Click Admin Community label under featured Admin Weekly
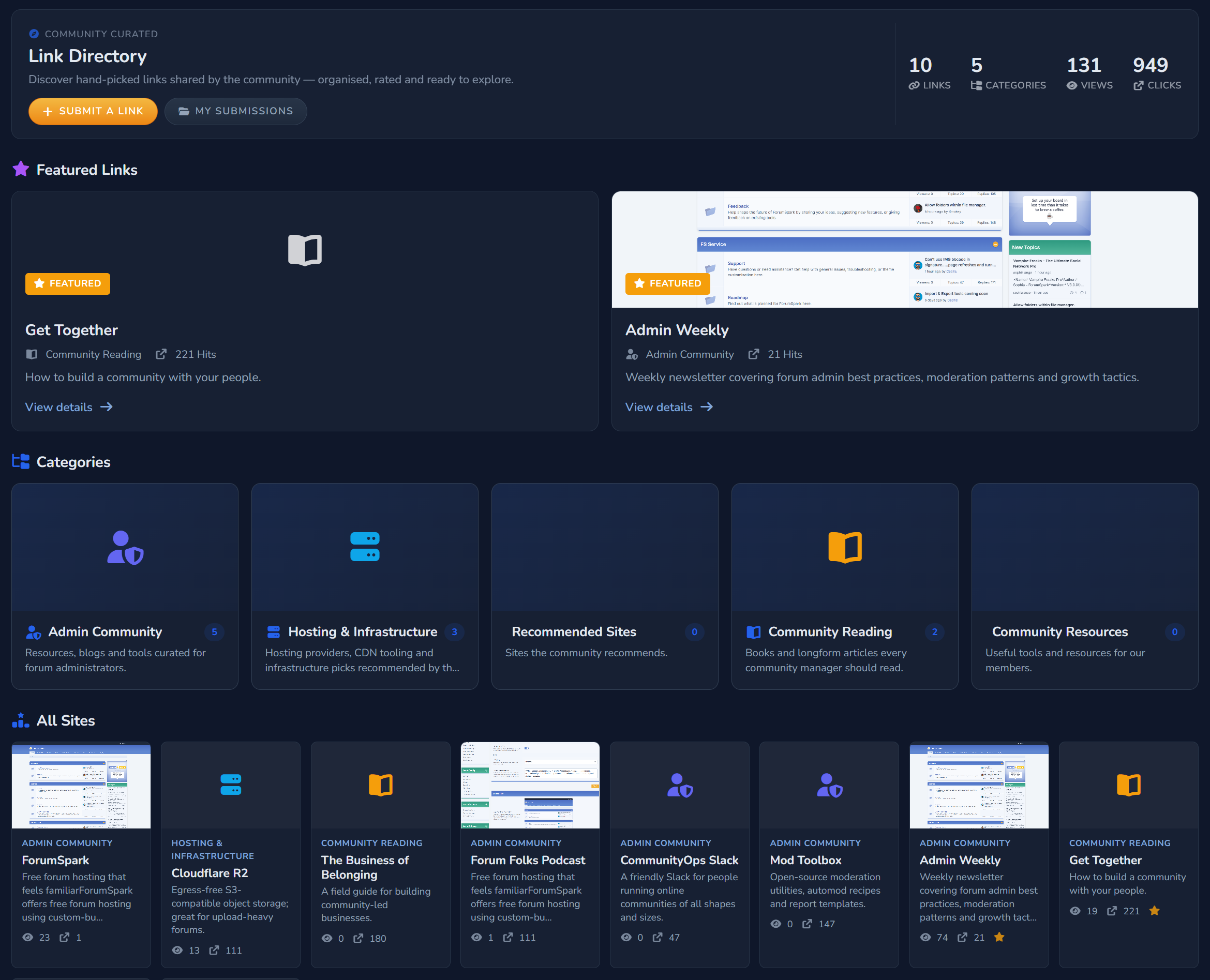Screen dimensions: 1210x980 click(690, 354)
